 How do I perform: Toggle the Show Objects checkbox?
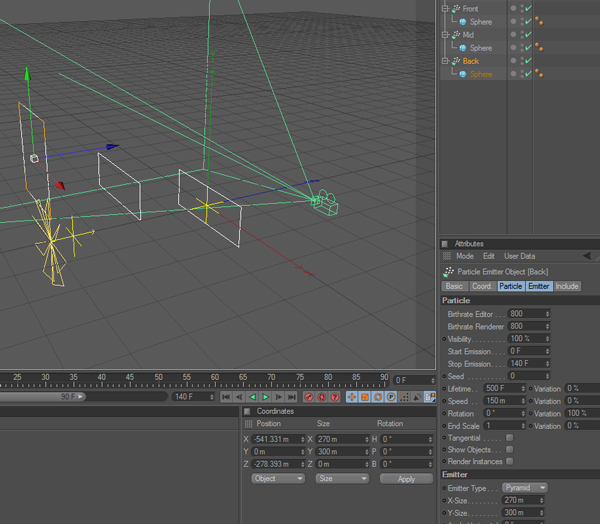(x=510, y=449)
